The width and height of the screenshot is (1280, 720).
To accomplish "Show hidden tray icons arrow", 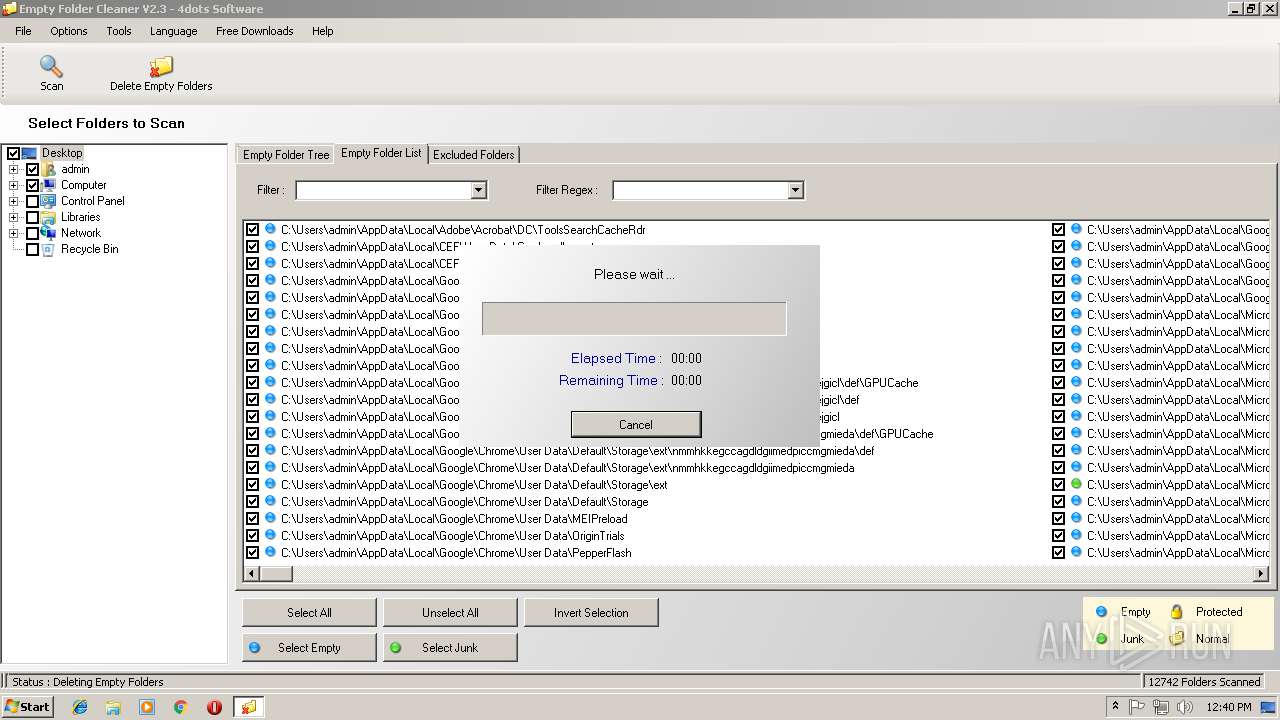I will point(1115,707).
